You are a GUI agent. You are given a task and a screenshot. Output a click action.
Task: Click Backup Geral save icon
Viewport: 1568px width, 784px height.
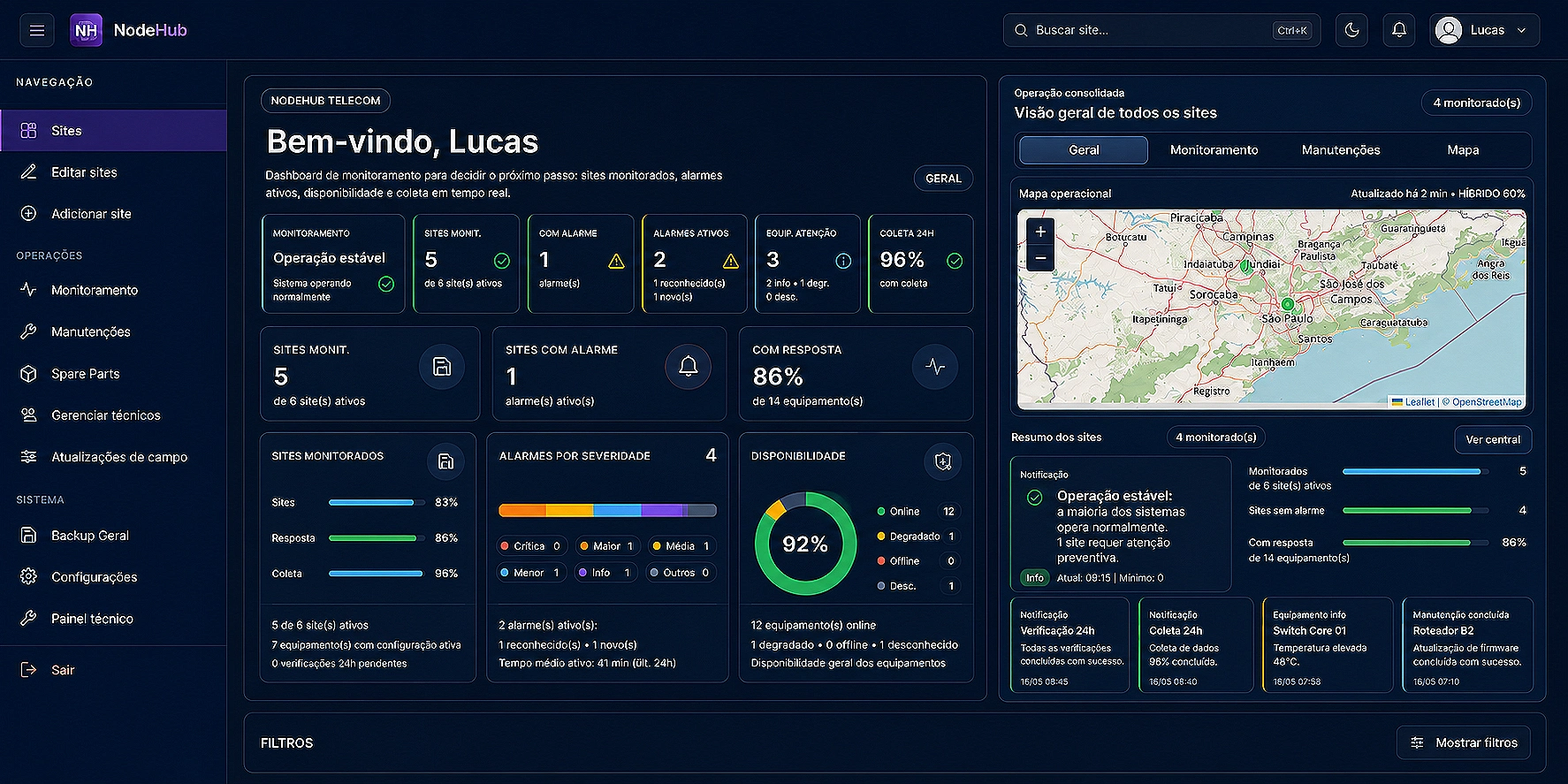click(x=28, y=536)
